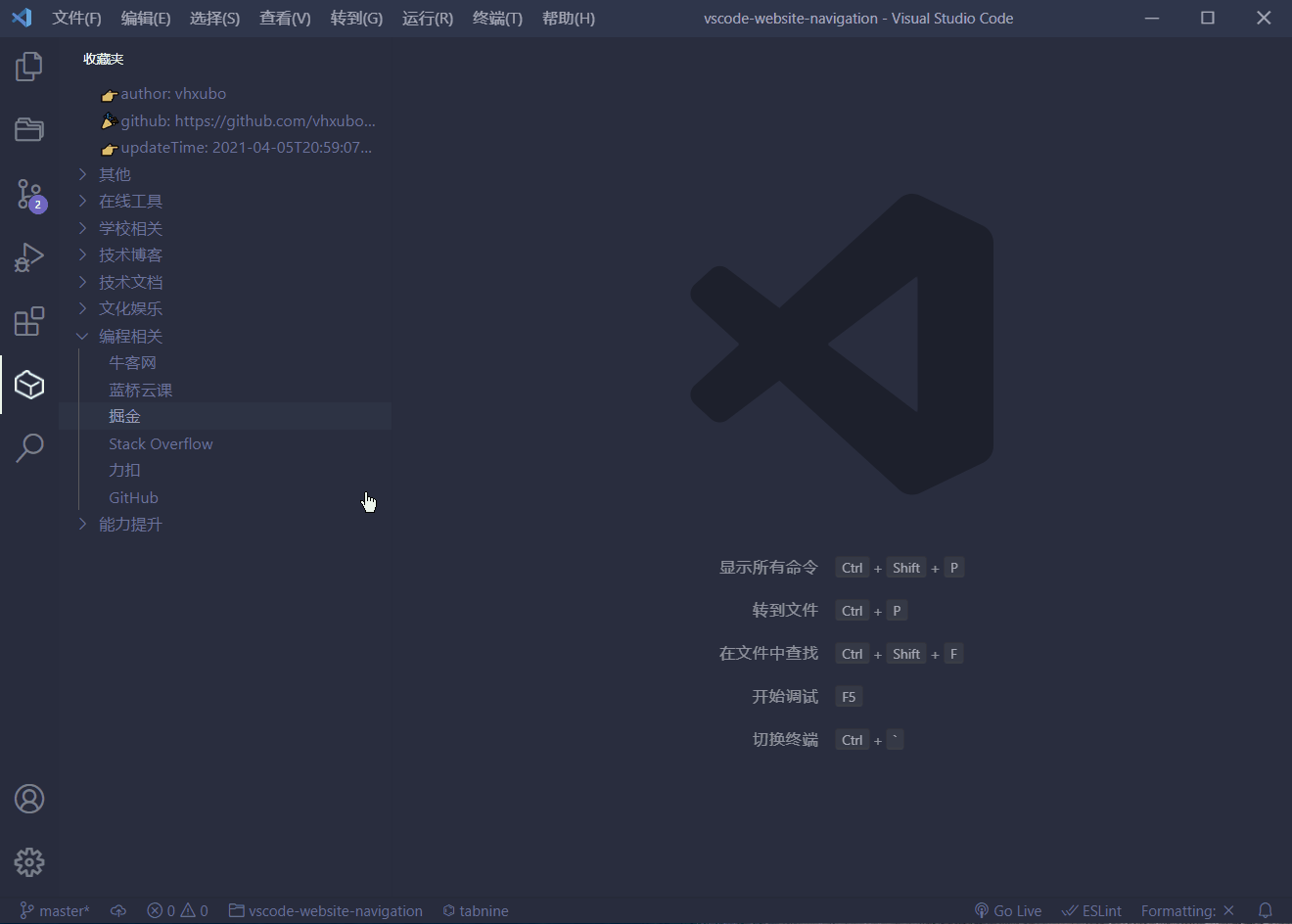Open the Accounts icon in activity bar

[29, 799]
